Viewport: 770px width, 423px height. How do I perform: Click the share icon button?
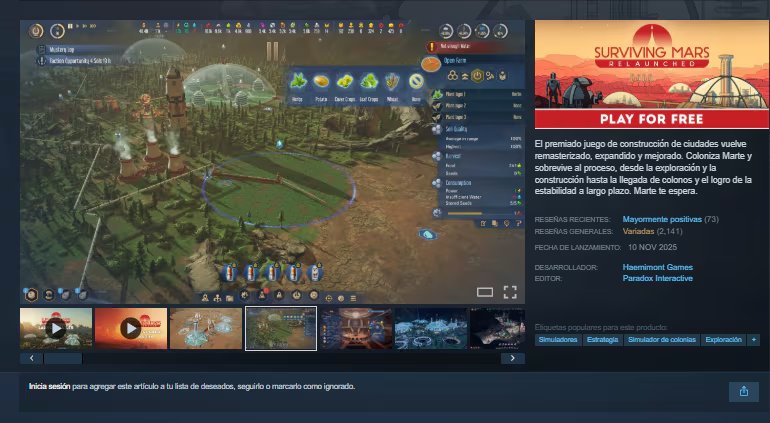tap(743, 391)
